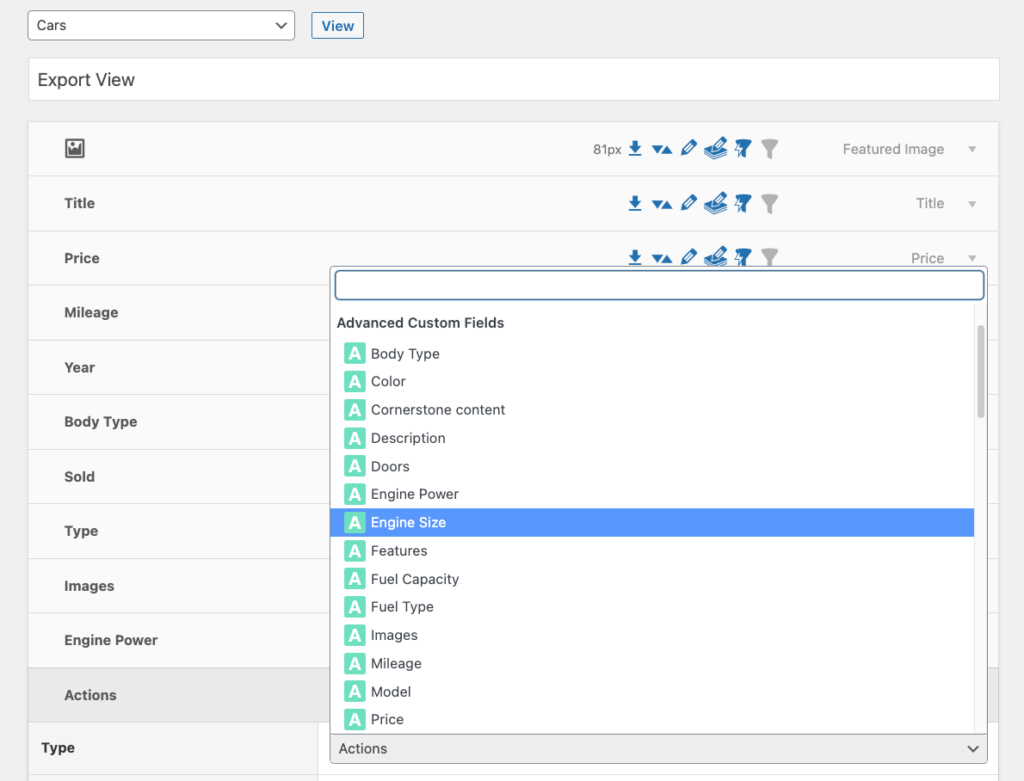
Task: Expand the Title column settings arrow
Action: click(x=972, y=204)
